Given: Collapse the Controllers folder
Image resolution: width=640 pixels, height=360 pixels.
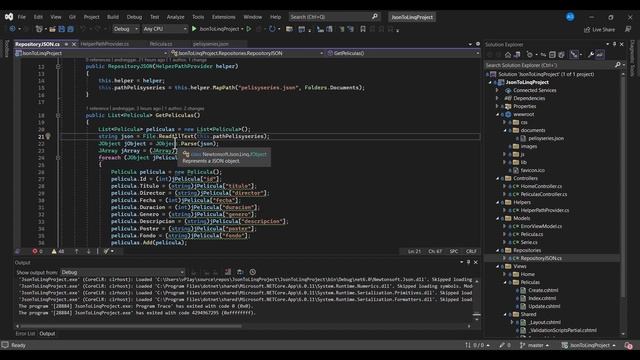Looking at the screenshot, I should click(497, 178).
